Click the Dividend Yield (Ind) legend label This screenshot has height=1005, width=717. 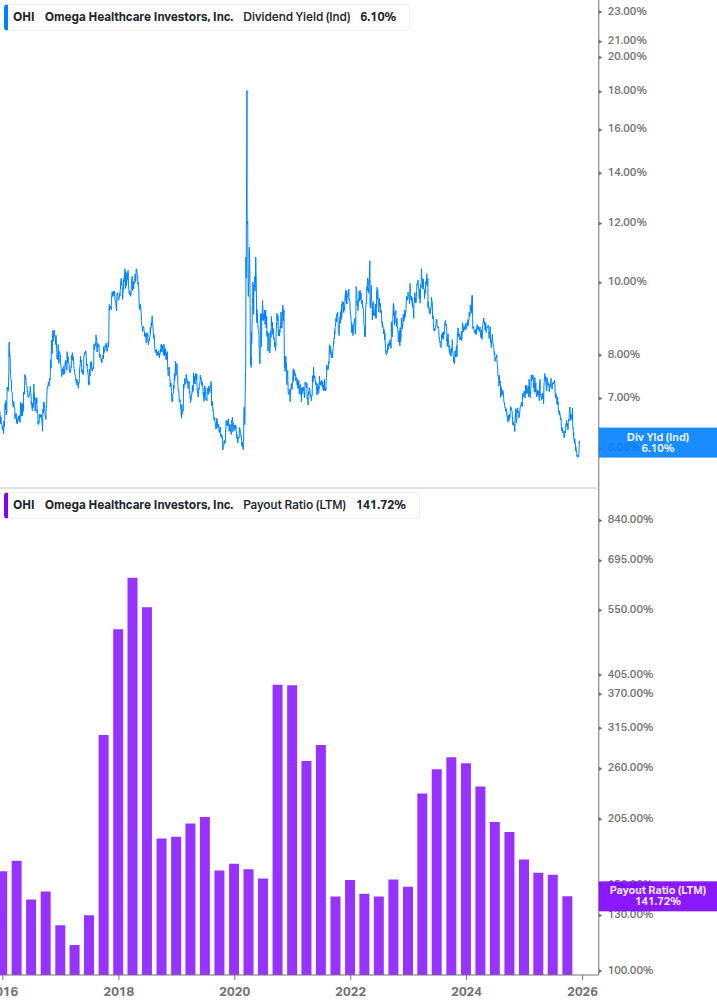coord(297,17)
